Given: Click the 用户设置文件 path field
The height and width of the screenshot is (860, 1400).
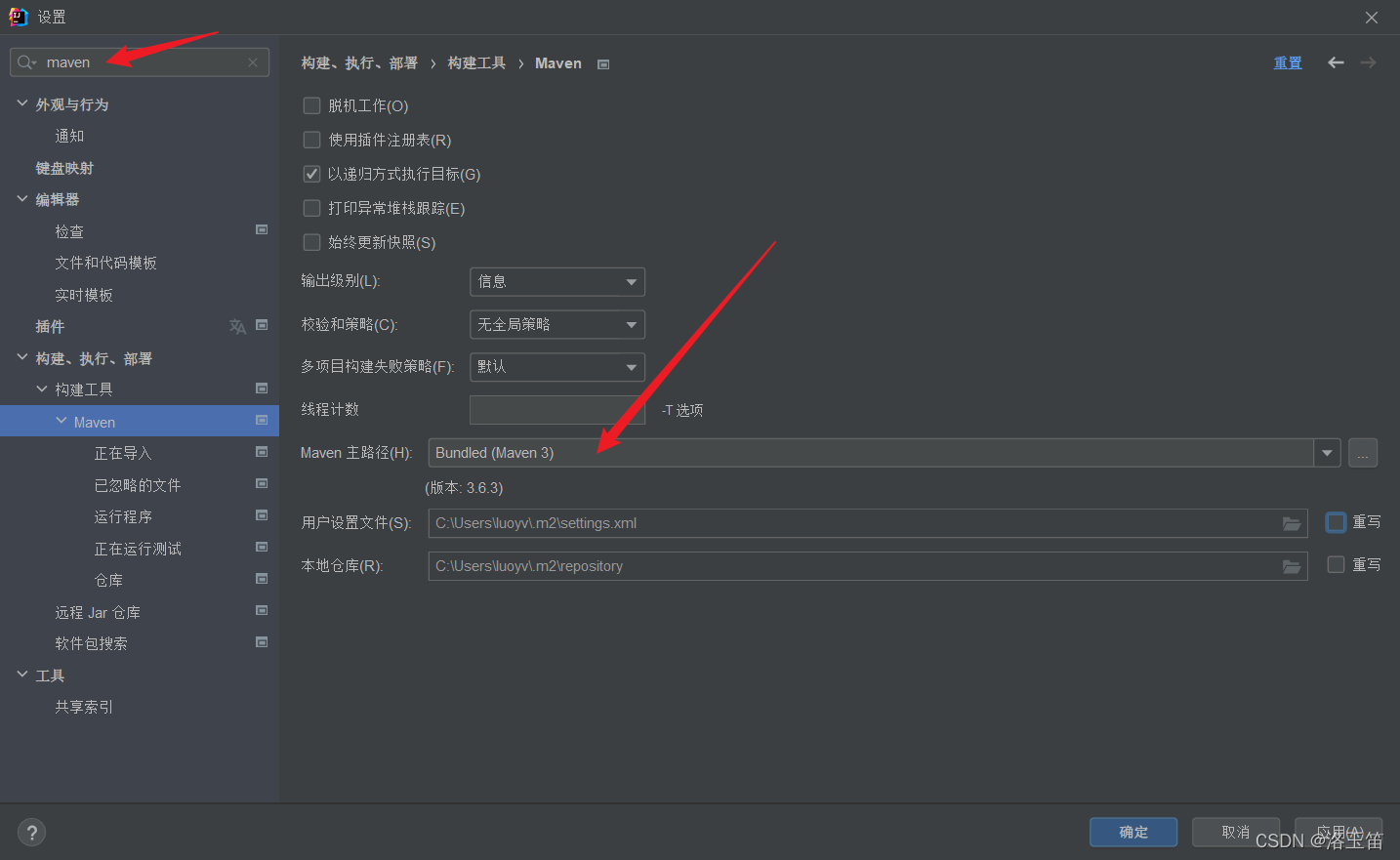Looking at the screenshot, I should point(868,523).
